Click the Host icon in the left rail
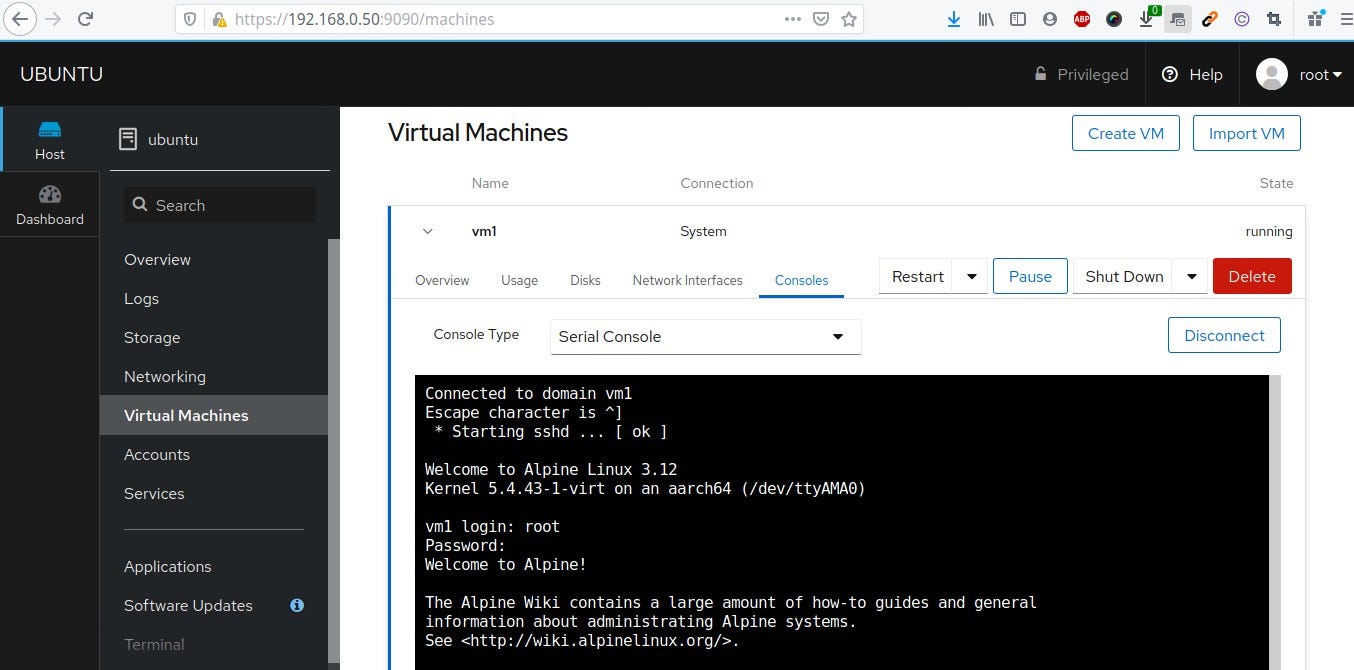 pos(50,140)
